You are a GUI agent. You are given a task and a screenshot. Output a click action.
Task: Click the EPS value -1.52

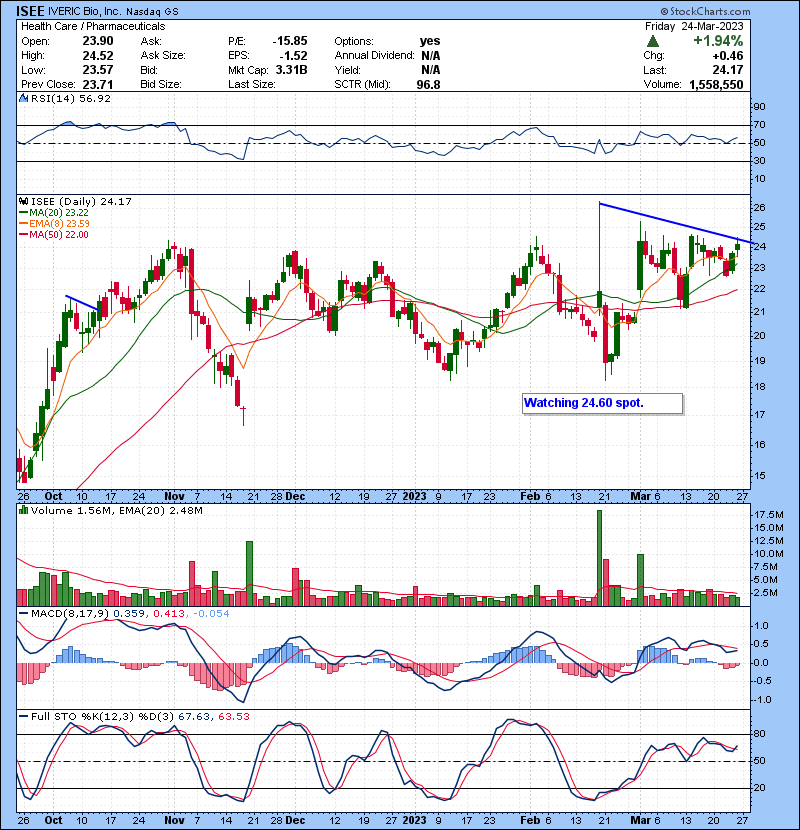click(293, 56)
